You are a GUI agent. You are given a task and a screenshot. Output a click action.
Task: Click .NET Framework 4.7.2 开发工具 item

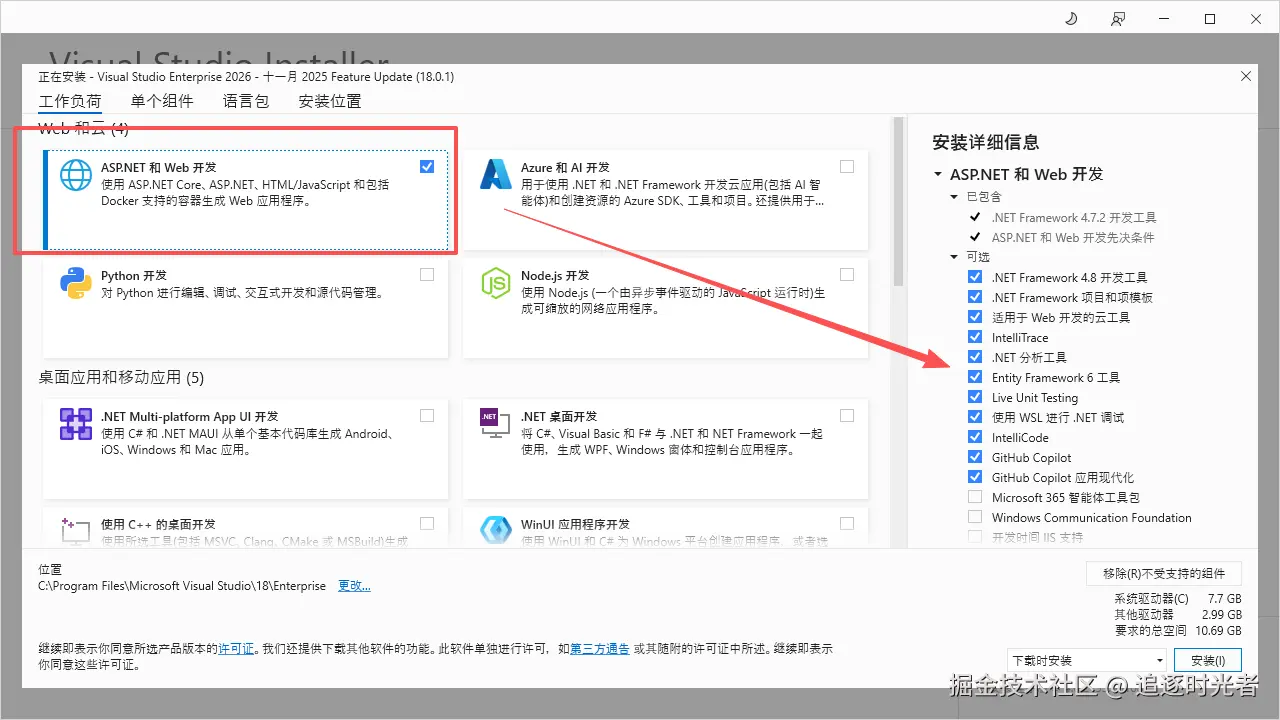pos(1074,217)
